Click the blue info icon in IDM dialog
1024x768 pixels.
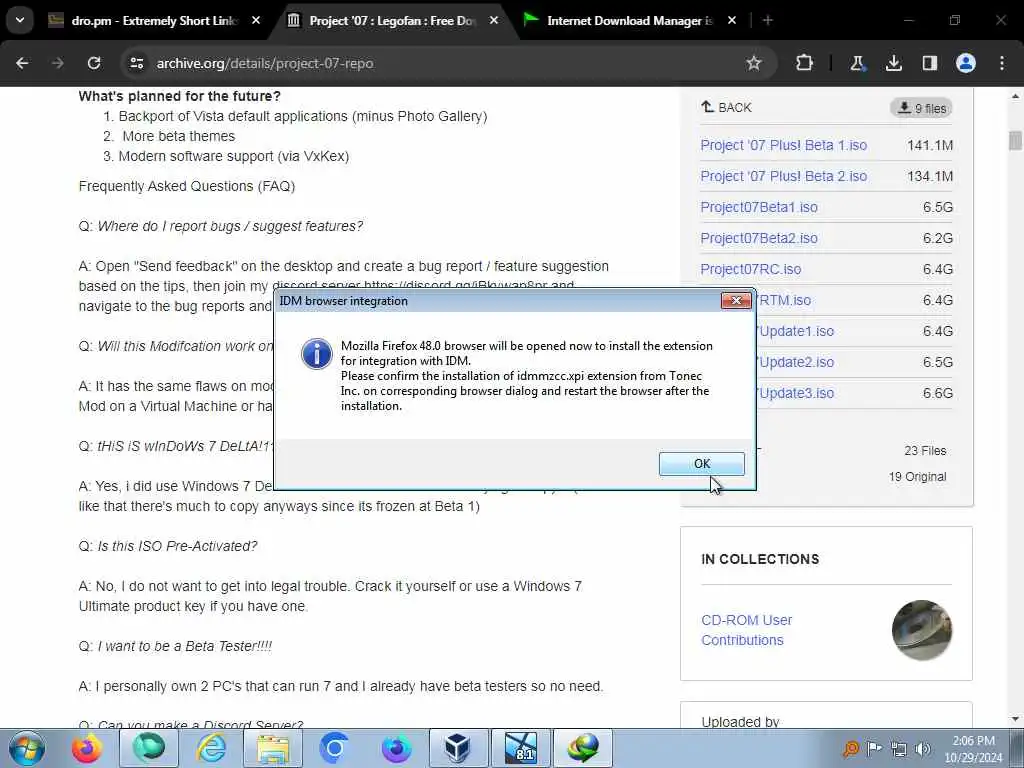(317, 354)
